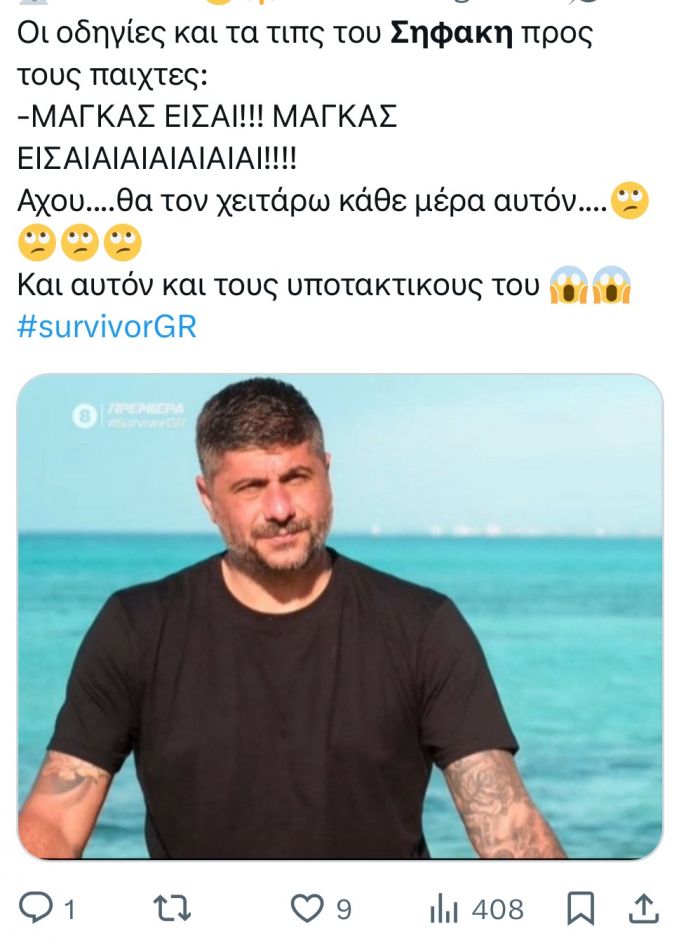Click the first screaming face emoji

click(569, 285)
